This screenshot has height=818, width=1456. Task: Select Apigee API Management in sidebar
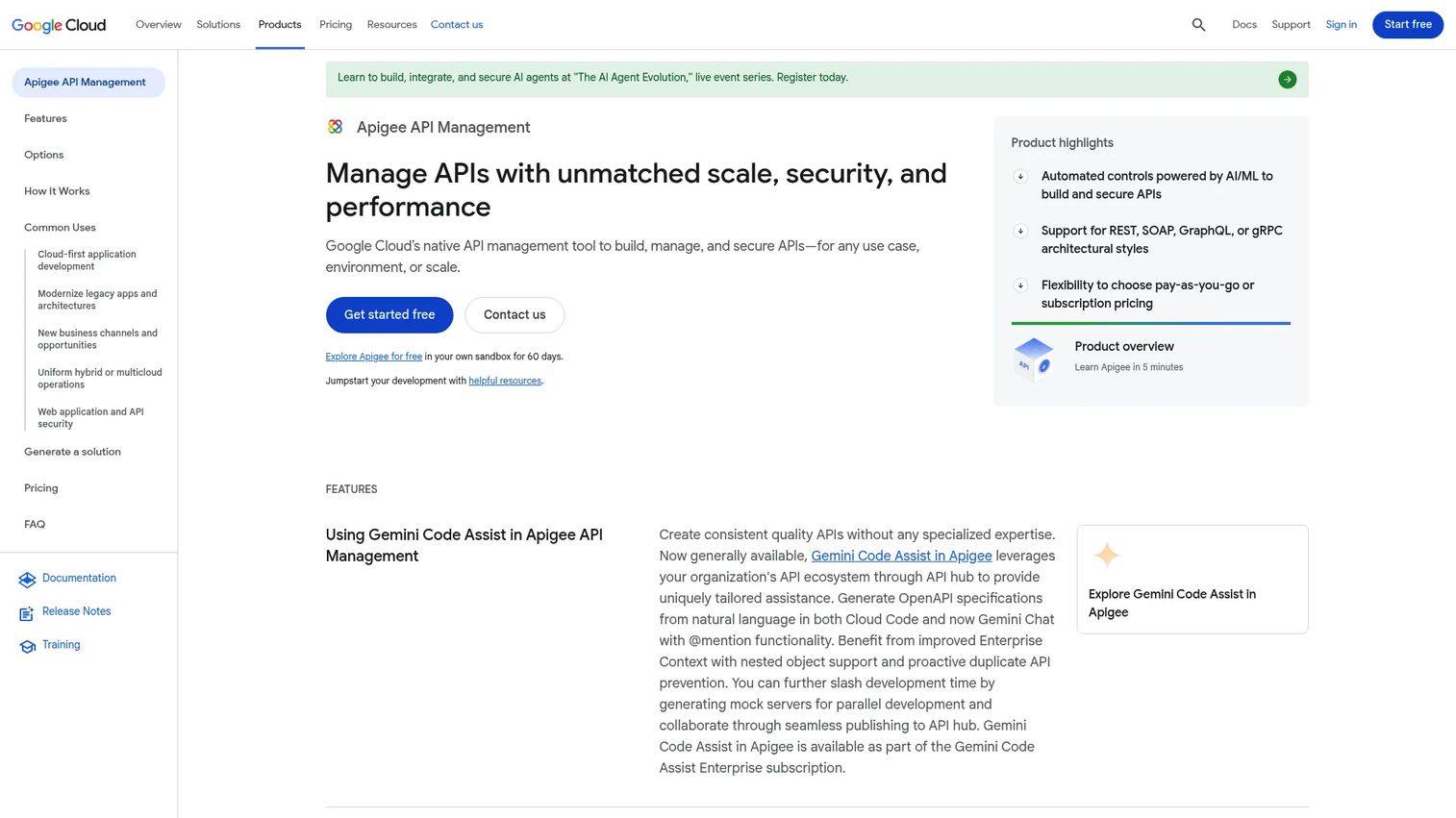tap(88, 83)
